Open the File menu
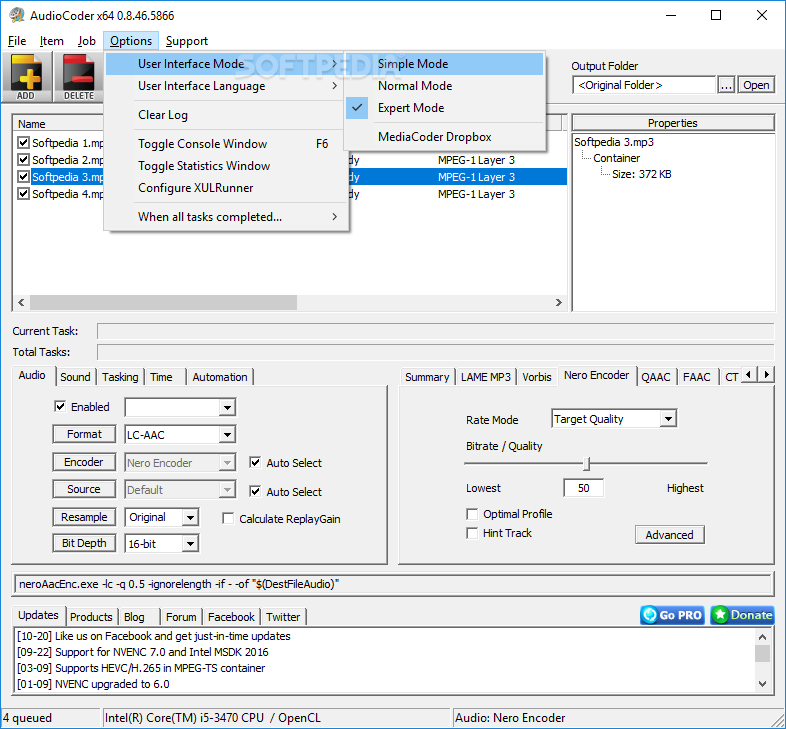 coord(17,41)
